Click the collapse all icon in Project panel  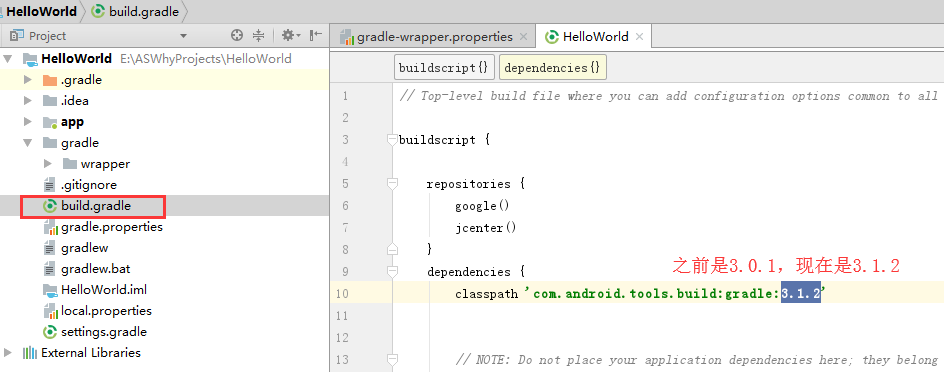258,36
